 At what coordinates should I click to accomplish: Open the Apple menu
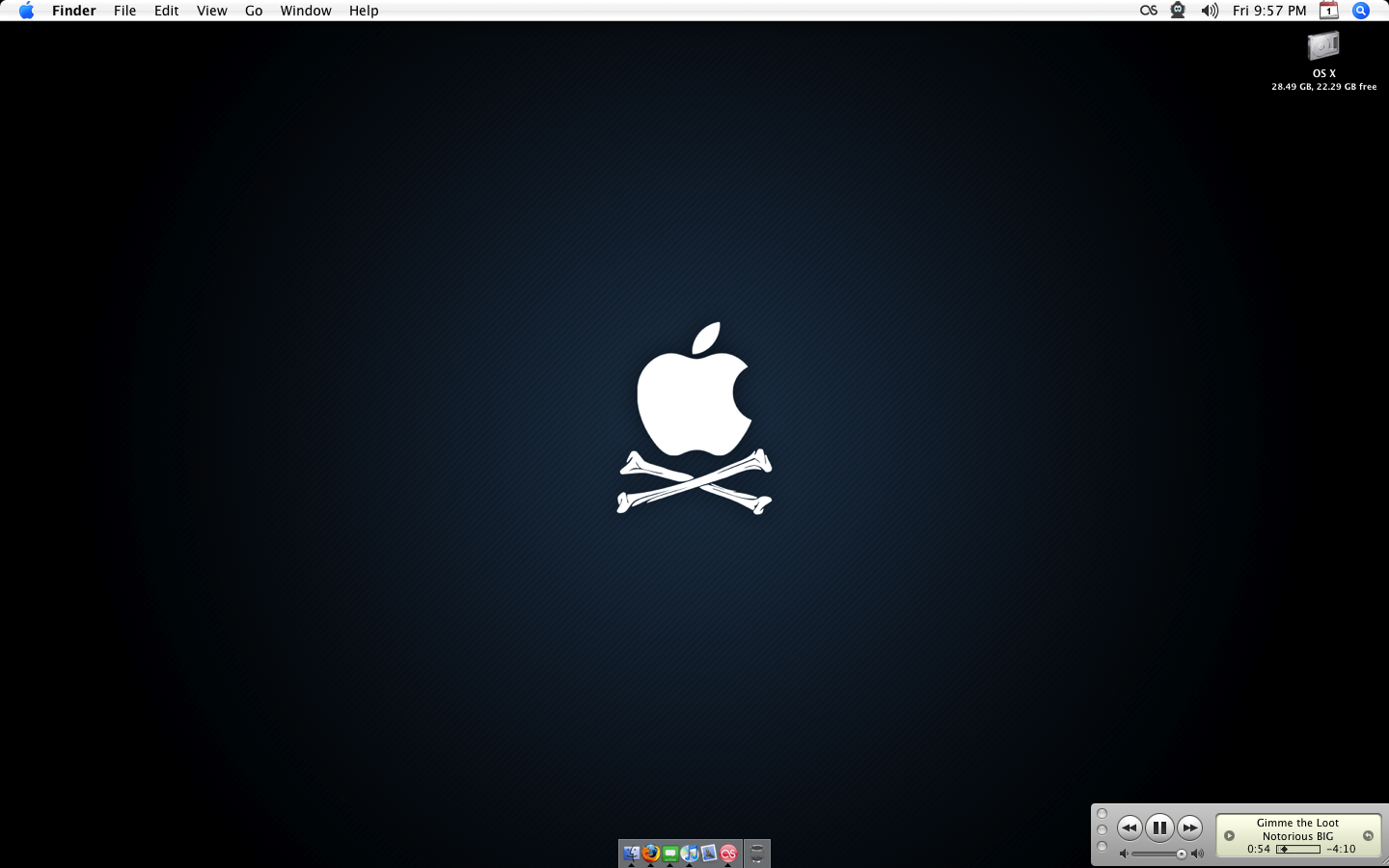[x=26, y=11]
